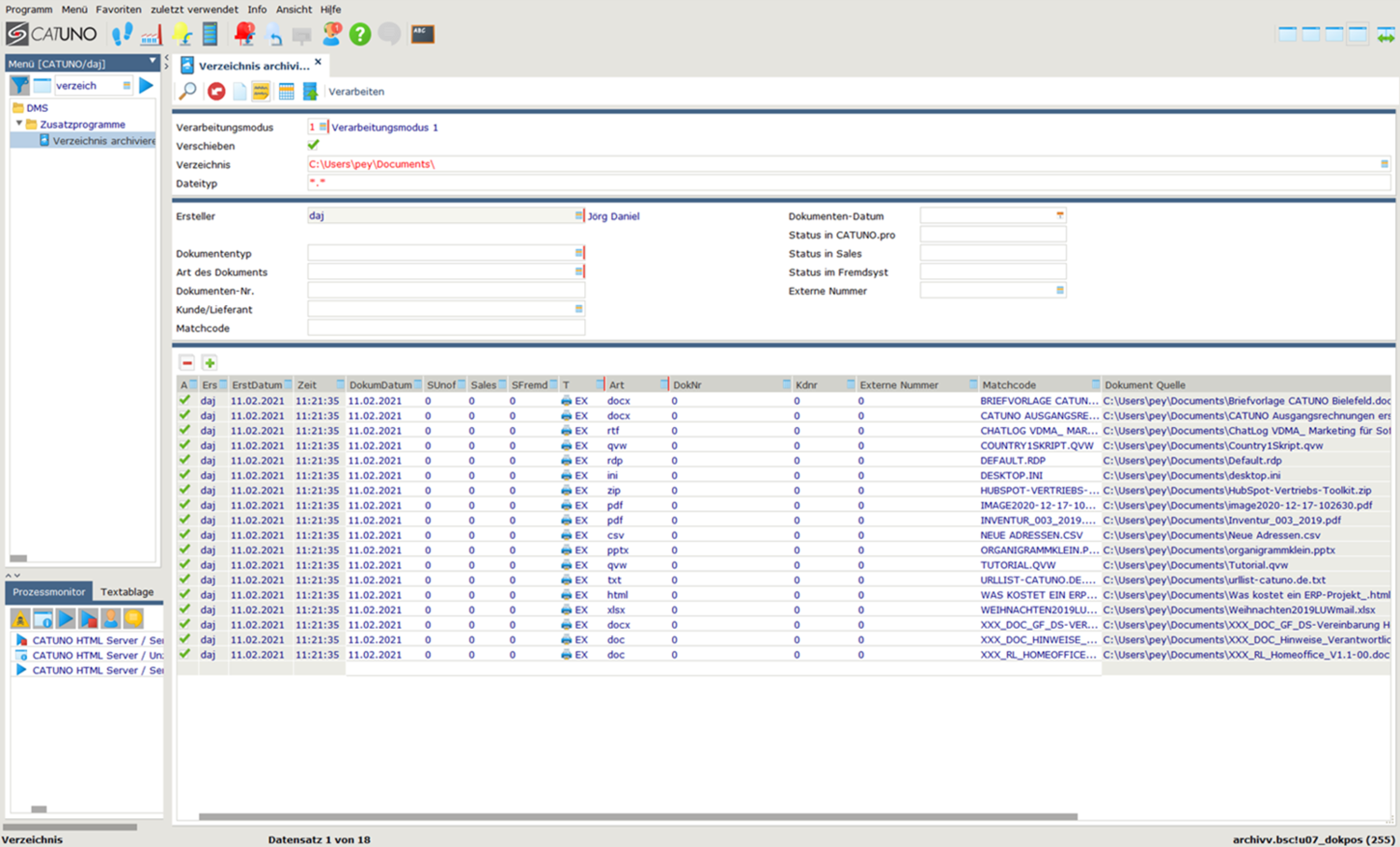This screenshot has width=1400, height=847.
Task: Collapse the Zusatzprogramme tree folder
Action: tap(19, 123)
